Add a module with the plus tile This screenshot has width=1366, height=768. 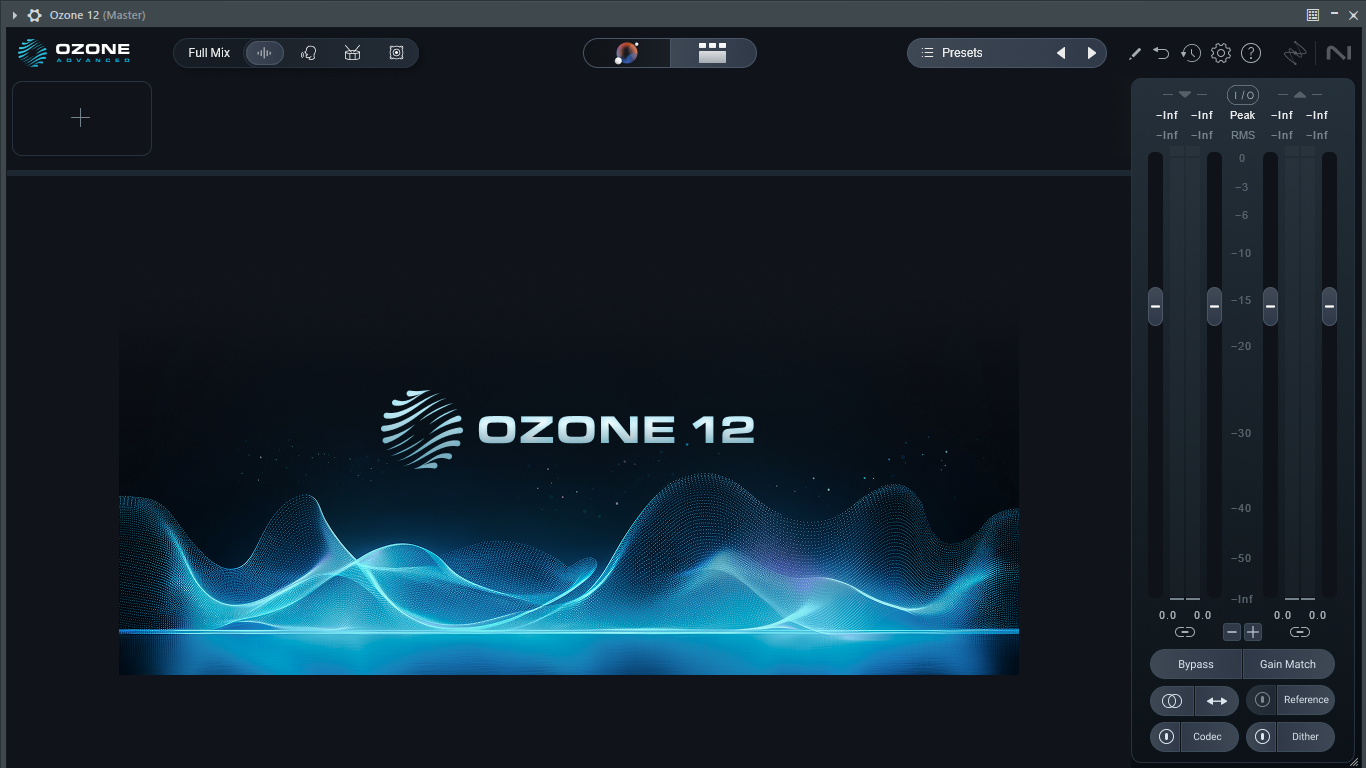(x=81, y=118)
